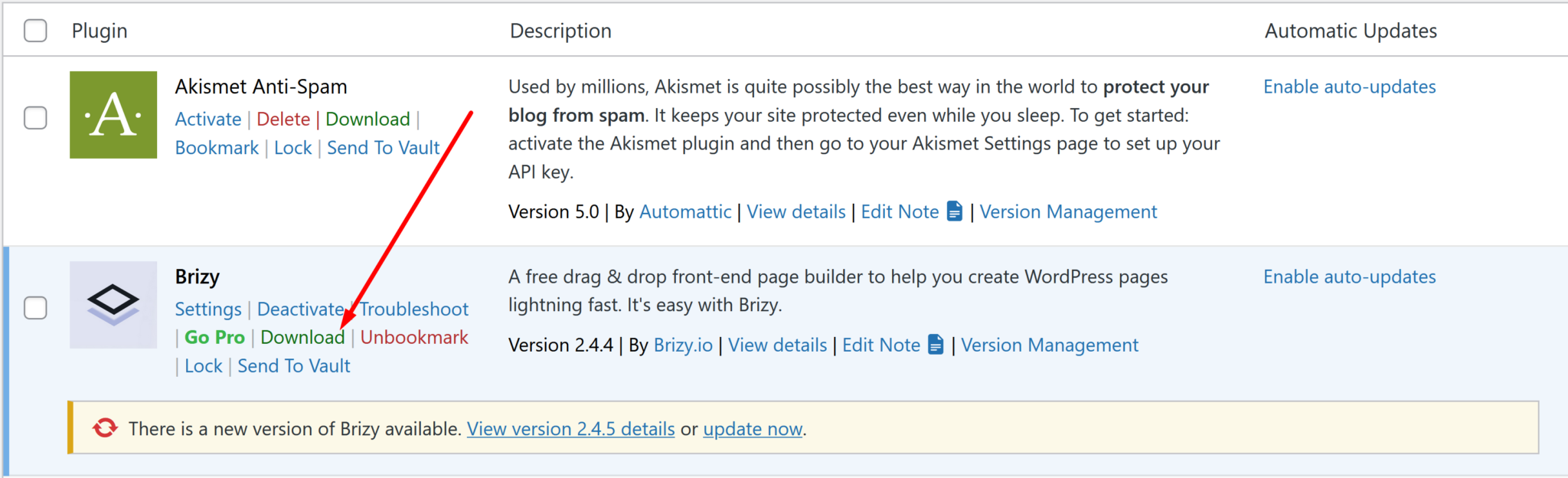The height and width of the screenshot is (478, 1568).
Task: Click the red update refresh icon
Action: [x=106, y=428]
